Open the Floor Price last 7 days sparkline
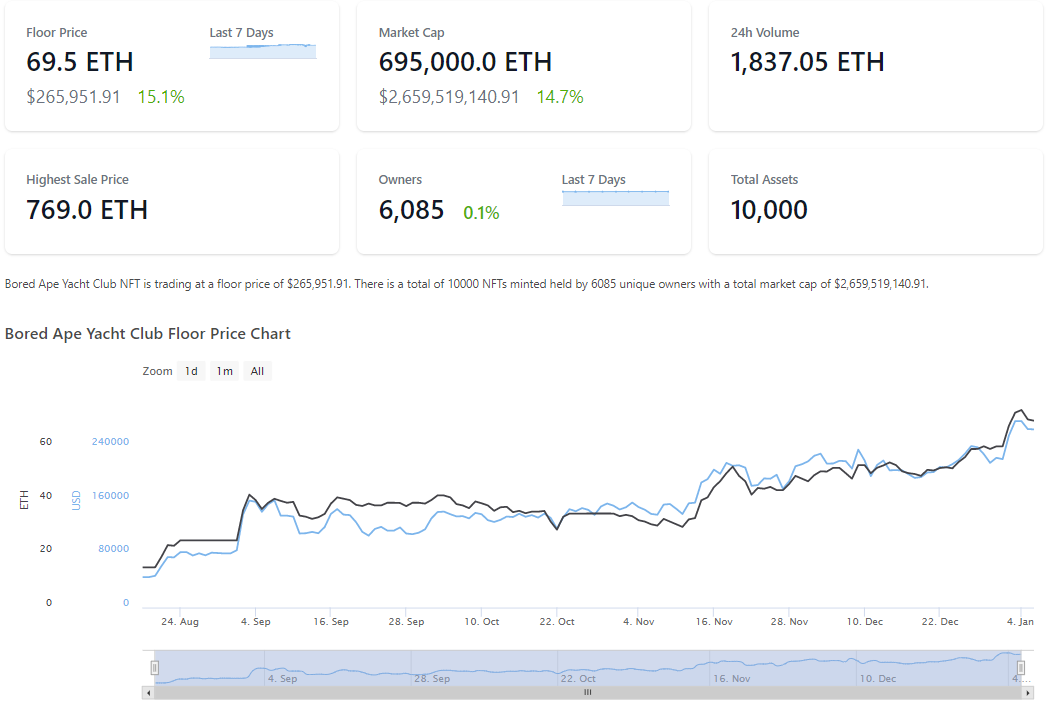The image size is (1053, 707). (x=263, y=51)
